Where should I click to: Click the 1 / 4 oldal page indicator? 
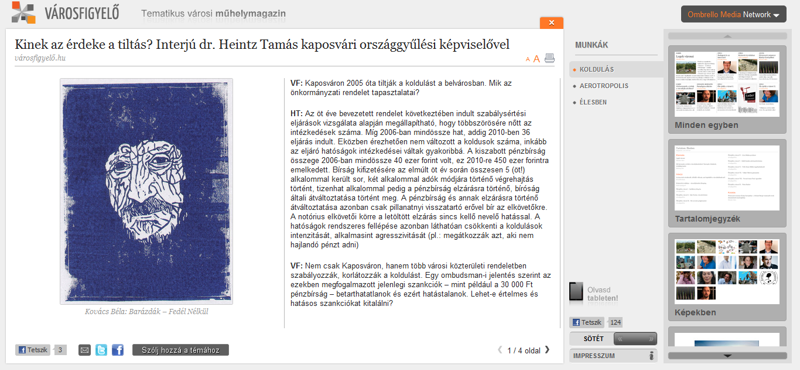pos(524,351)
